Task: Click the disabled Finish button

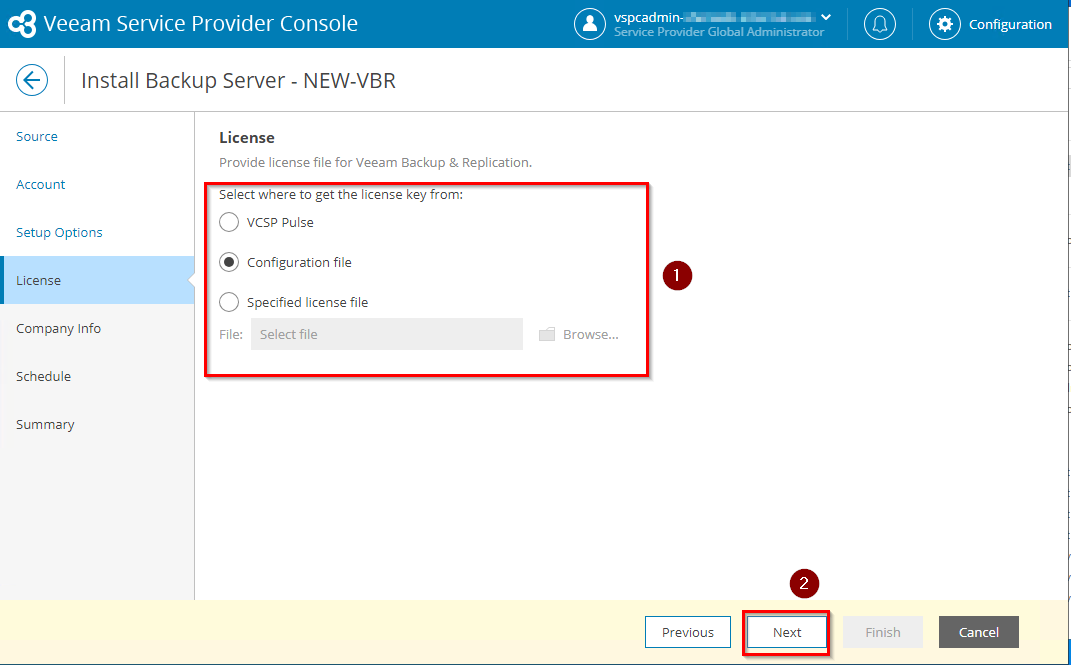Action: coord(882,632)
